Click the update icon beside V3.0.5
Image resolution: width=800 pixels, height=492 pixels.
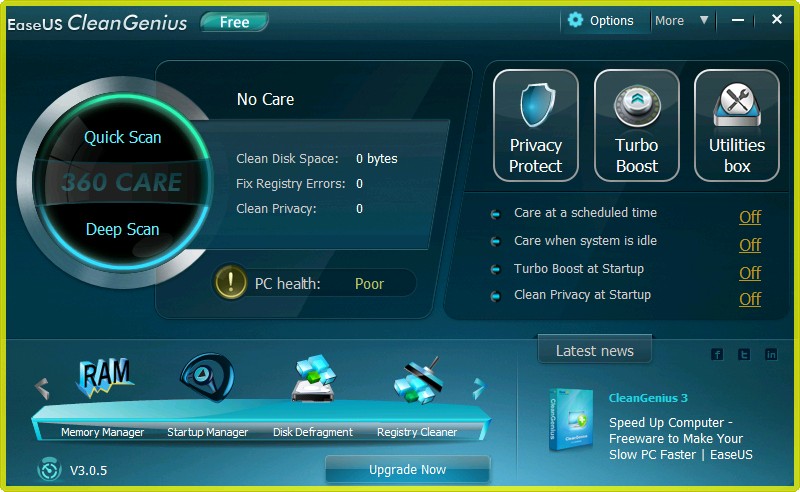[x=49, y=470]
